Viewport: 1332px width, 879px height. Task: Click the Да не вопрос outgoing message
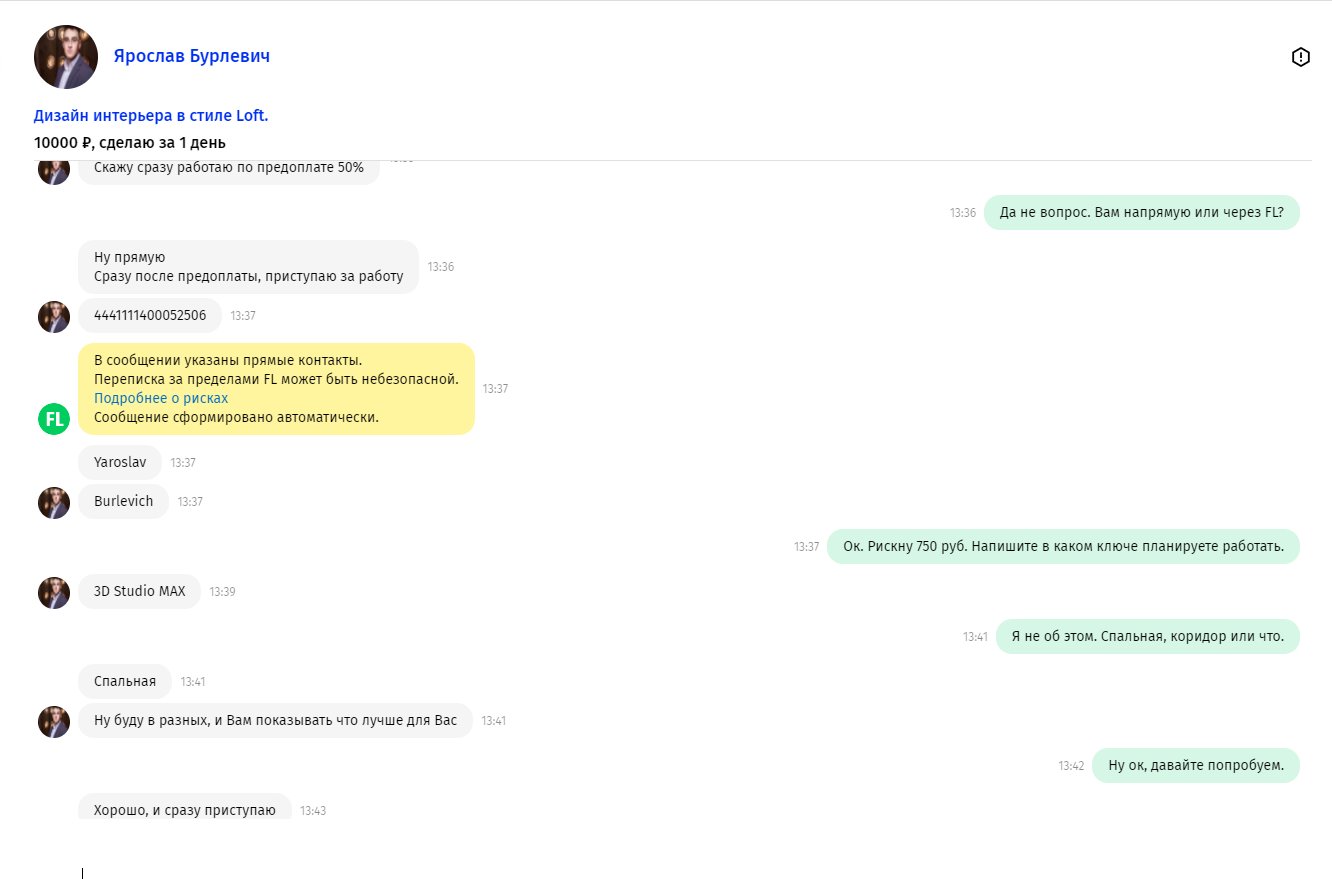[x=1141, y=213]
